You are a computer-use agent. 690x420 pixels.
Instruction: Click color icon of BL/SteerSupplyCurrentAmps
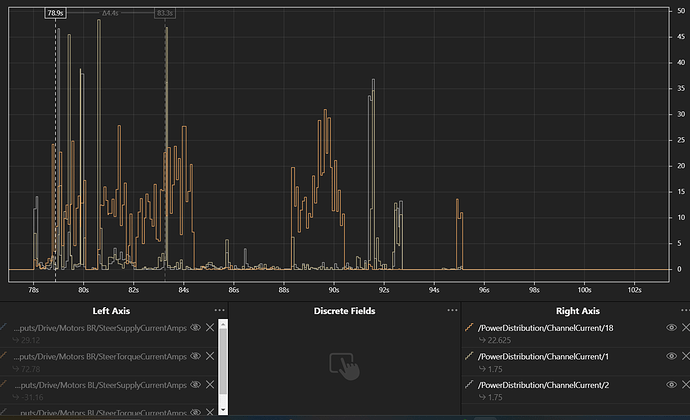click(4, 384)
